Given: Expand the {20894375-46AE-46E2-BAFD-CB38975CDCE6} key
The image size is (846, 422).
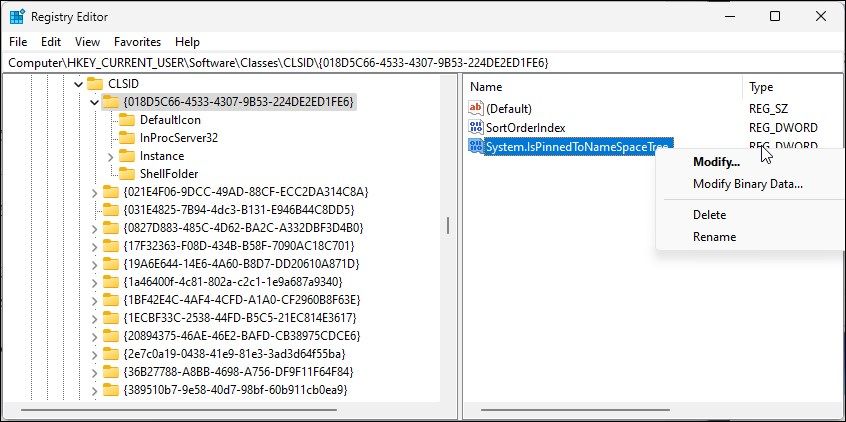Looking at the screenshot, I should coord(95,337).
